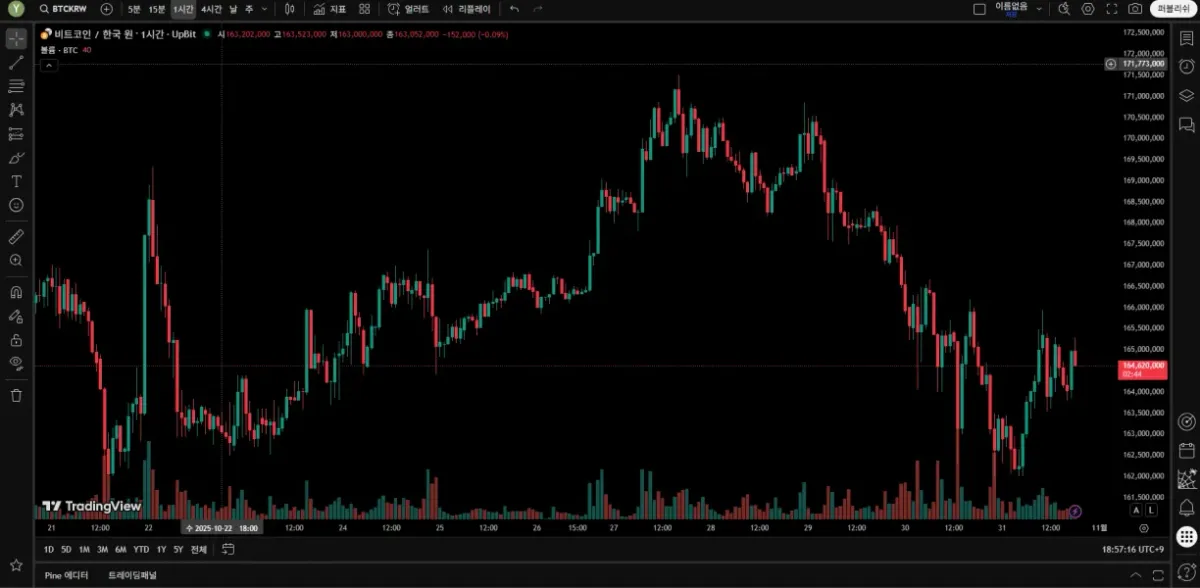Open the forecasting and measurement tools
Image resolution: width=1200 pixels, height=588 pixels.
tap(16, 134)
